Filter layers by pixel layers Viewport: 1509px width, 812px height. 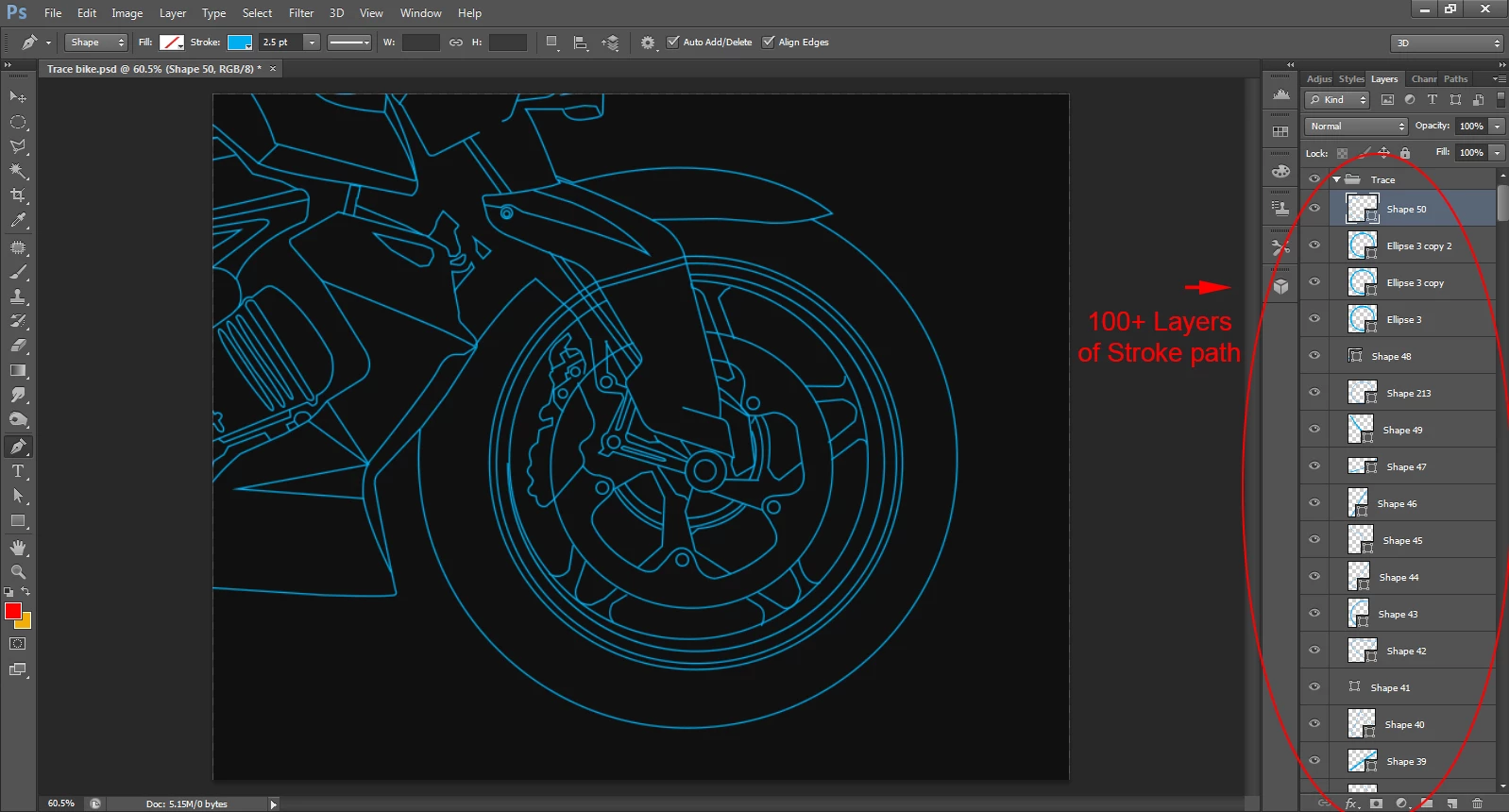[x=1387, y=100]
